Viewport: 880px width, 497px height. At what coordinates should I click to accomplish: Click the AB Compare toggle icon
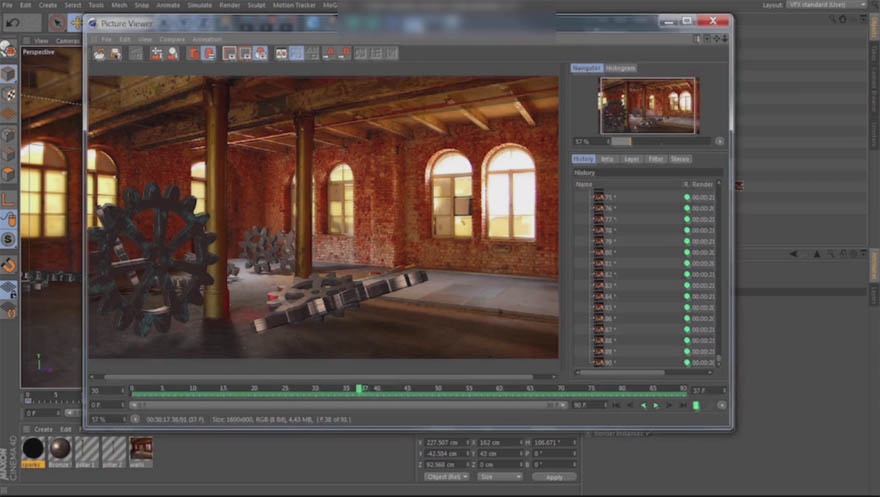(x=281, y=53)
